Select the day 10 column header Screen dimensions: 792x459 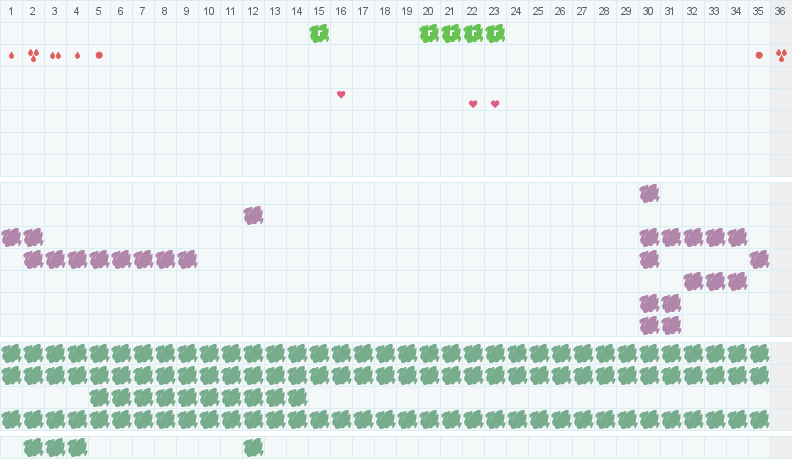click(x=209, y=11)
